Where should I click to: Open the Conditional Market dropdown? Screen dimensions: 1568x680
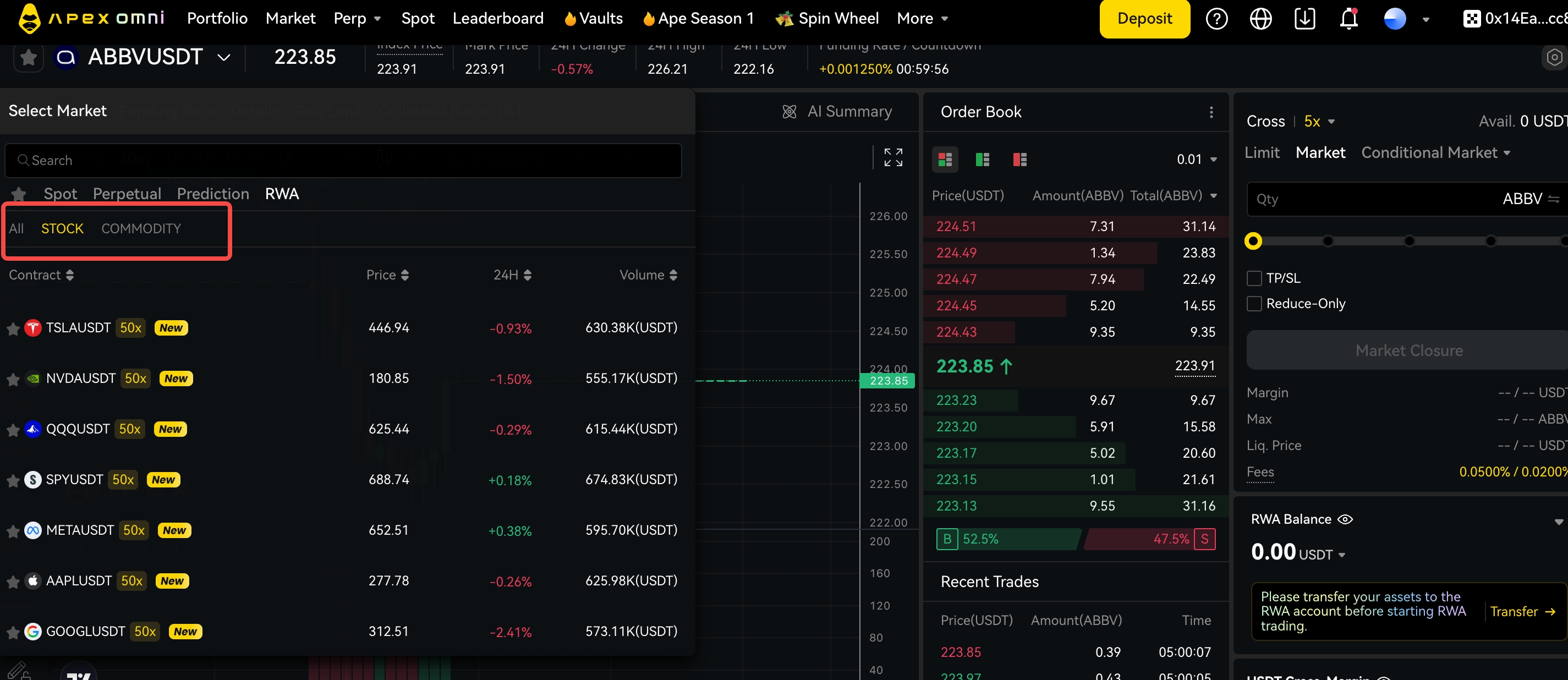tap(1435, 153)
